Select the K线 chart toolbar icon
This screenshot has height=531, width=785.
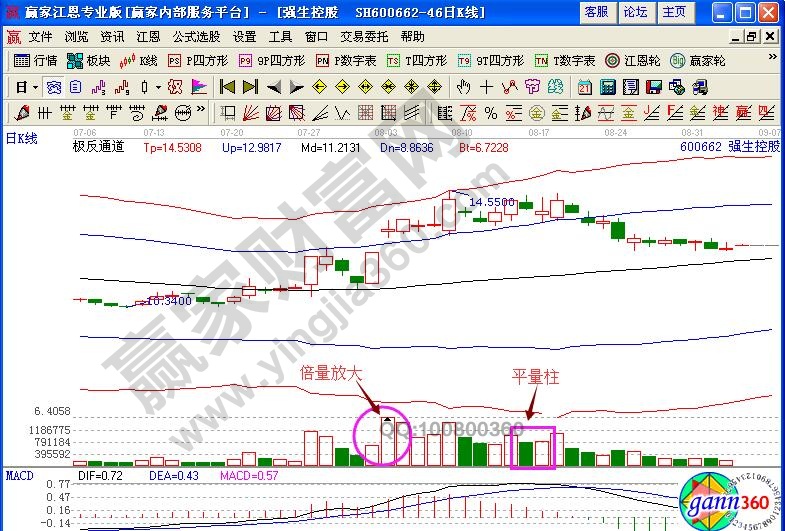click(139, 61)
